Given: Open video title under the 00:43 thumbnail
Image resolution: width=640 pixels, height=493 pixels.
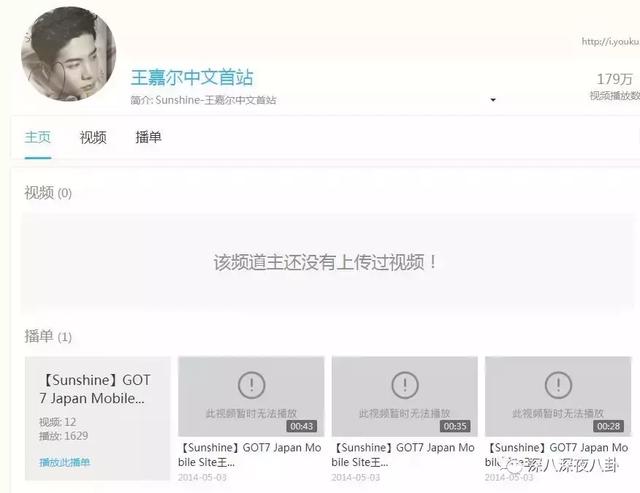Looking at the screenshot, I should pos(250,455).
